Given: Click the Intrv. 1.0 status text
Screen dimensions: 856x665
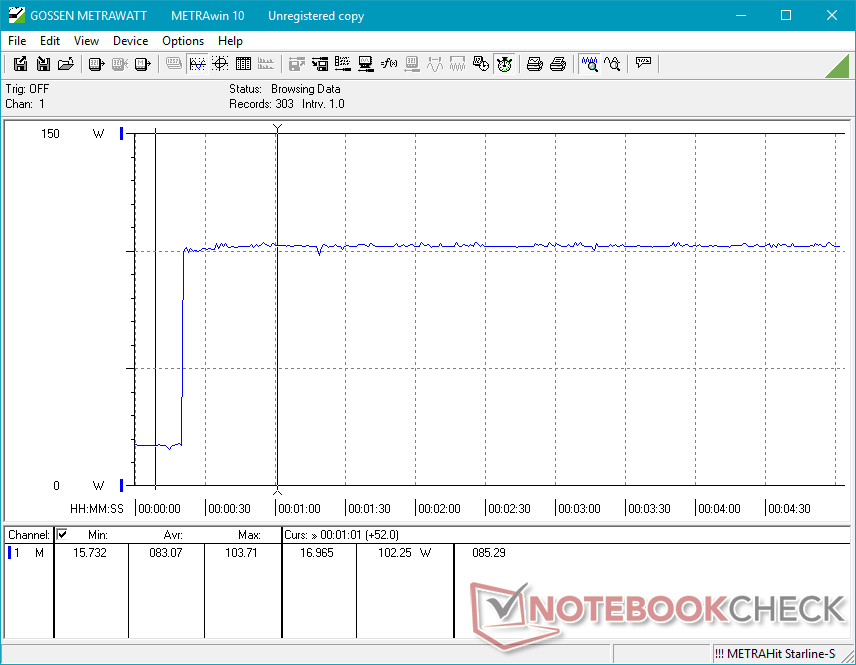Looking at the screenshot, I should (x=323, y=104).
